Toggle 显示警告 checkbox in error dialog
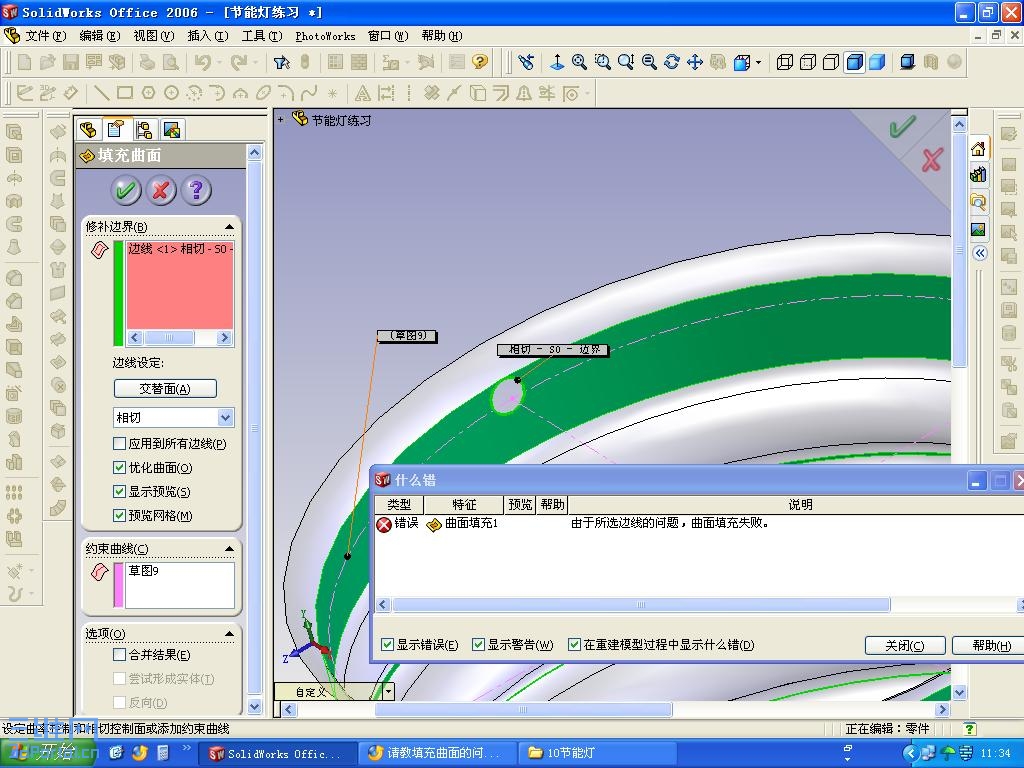This screenshot has height=768, width=1024. click(x=478, y=645)
